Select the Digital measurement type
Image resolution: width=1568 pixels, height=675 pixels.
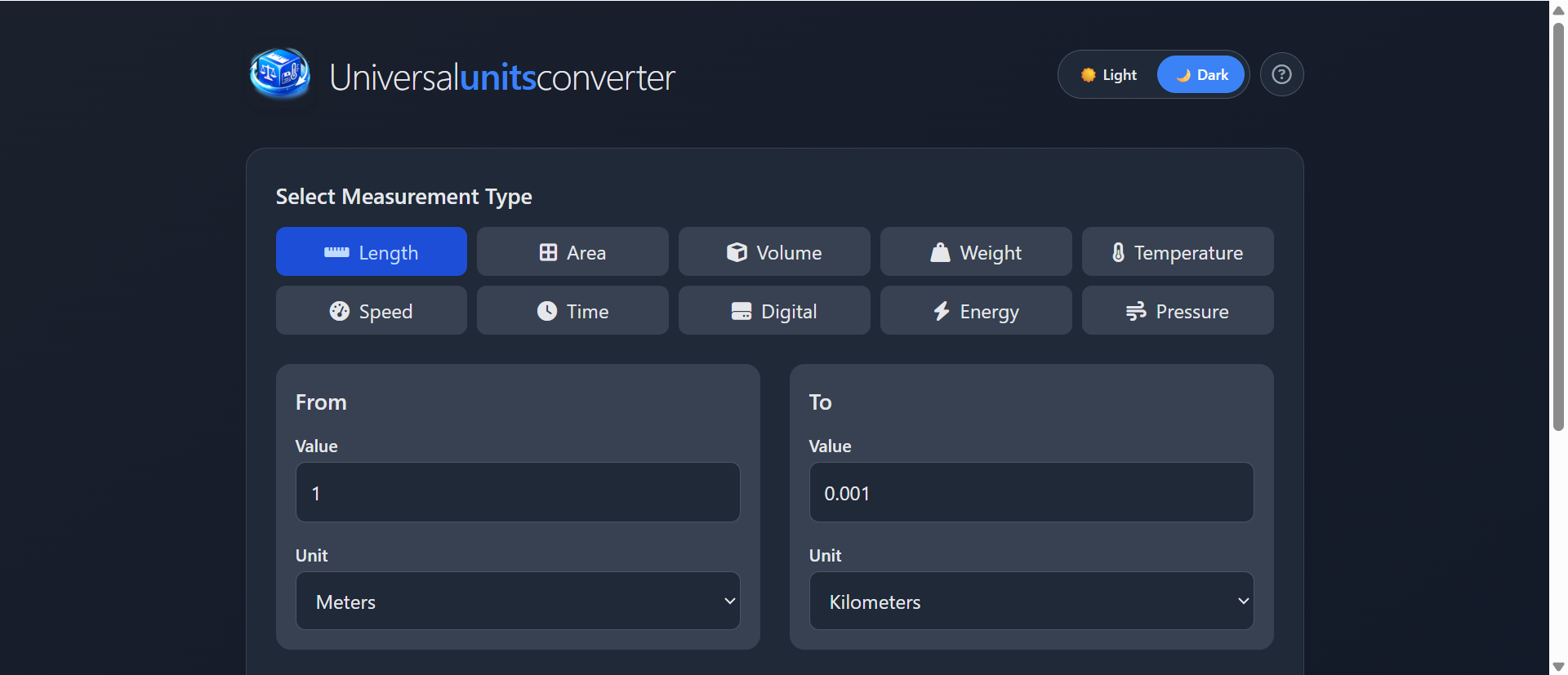click(774, 311)
